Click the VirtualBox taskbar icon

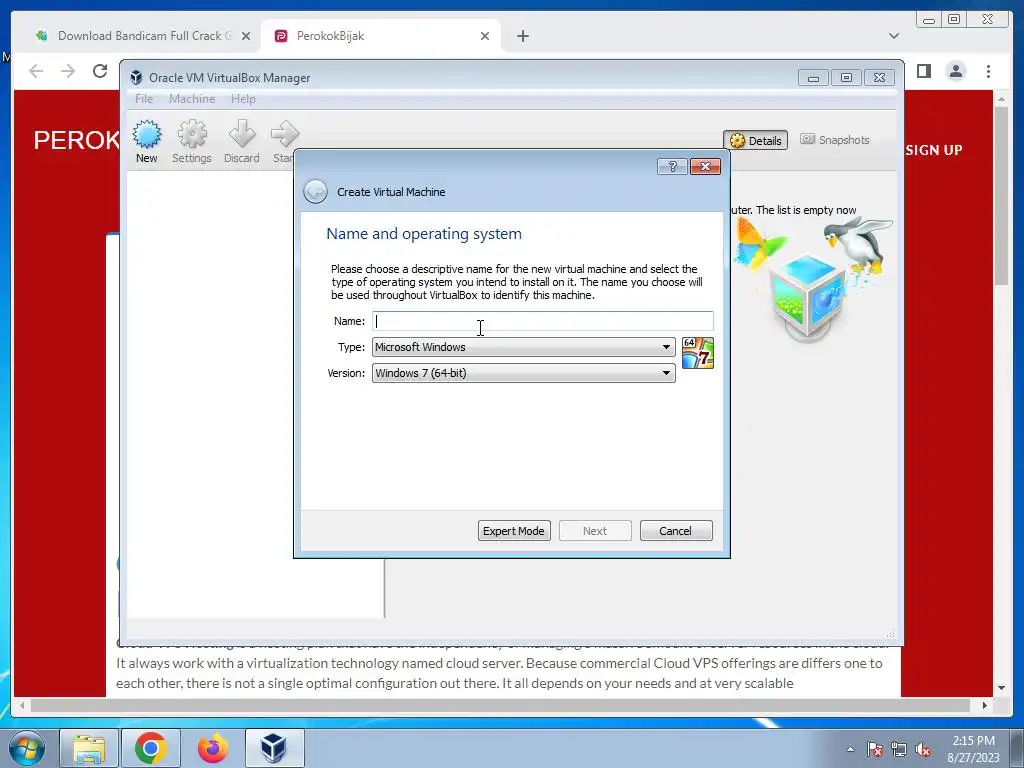[x=274, y=748]
